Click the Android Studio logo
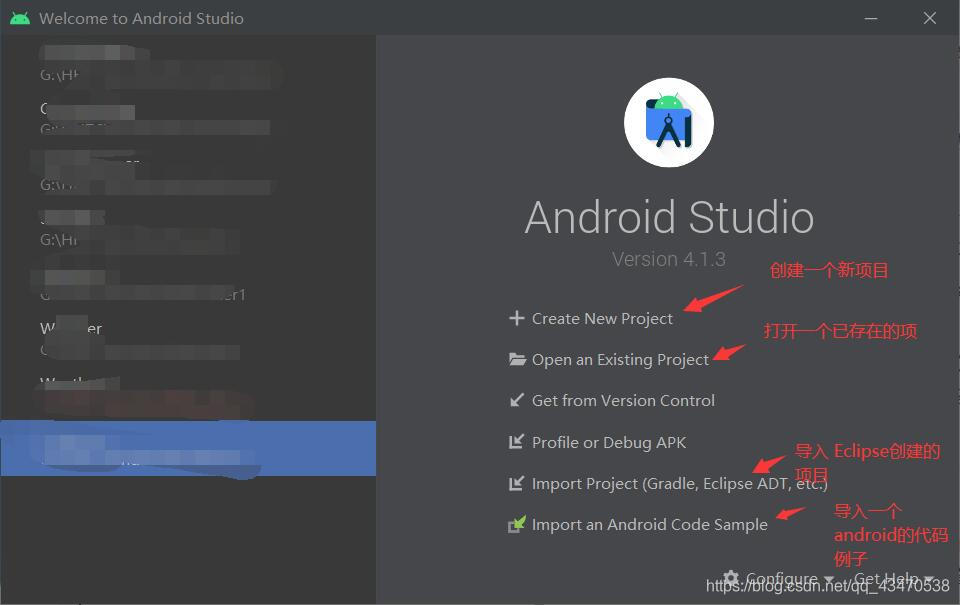960x605 pixels. (669, 122)
